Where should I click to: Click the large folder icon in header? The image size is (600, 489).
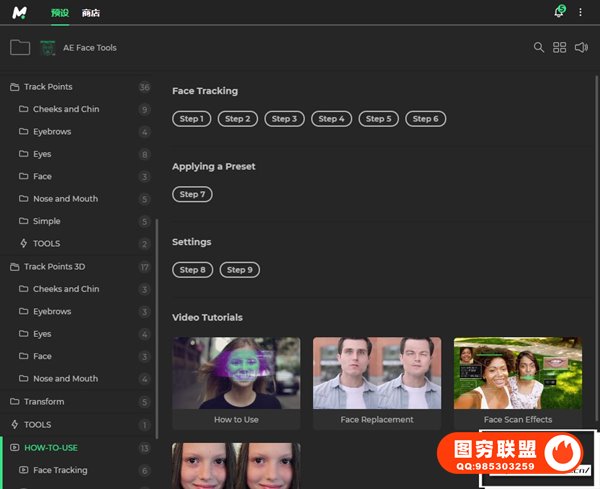(x=20, y=47)
